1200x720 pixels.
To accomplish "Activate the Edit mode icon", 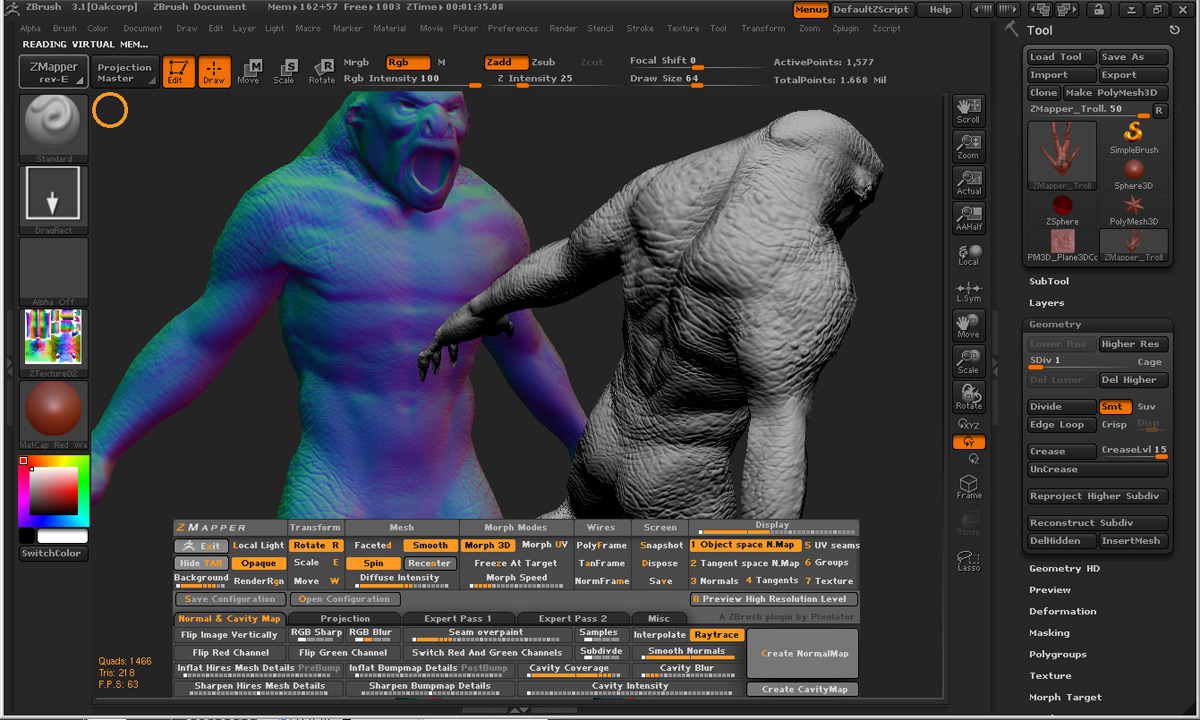I will [179, 72].
